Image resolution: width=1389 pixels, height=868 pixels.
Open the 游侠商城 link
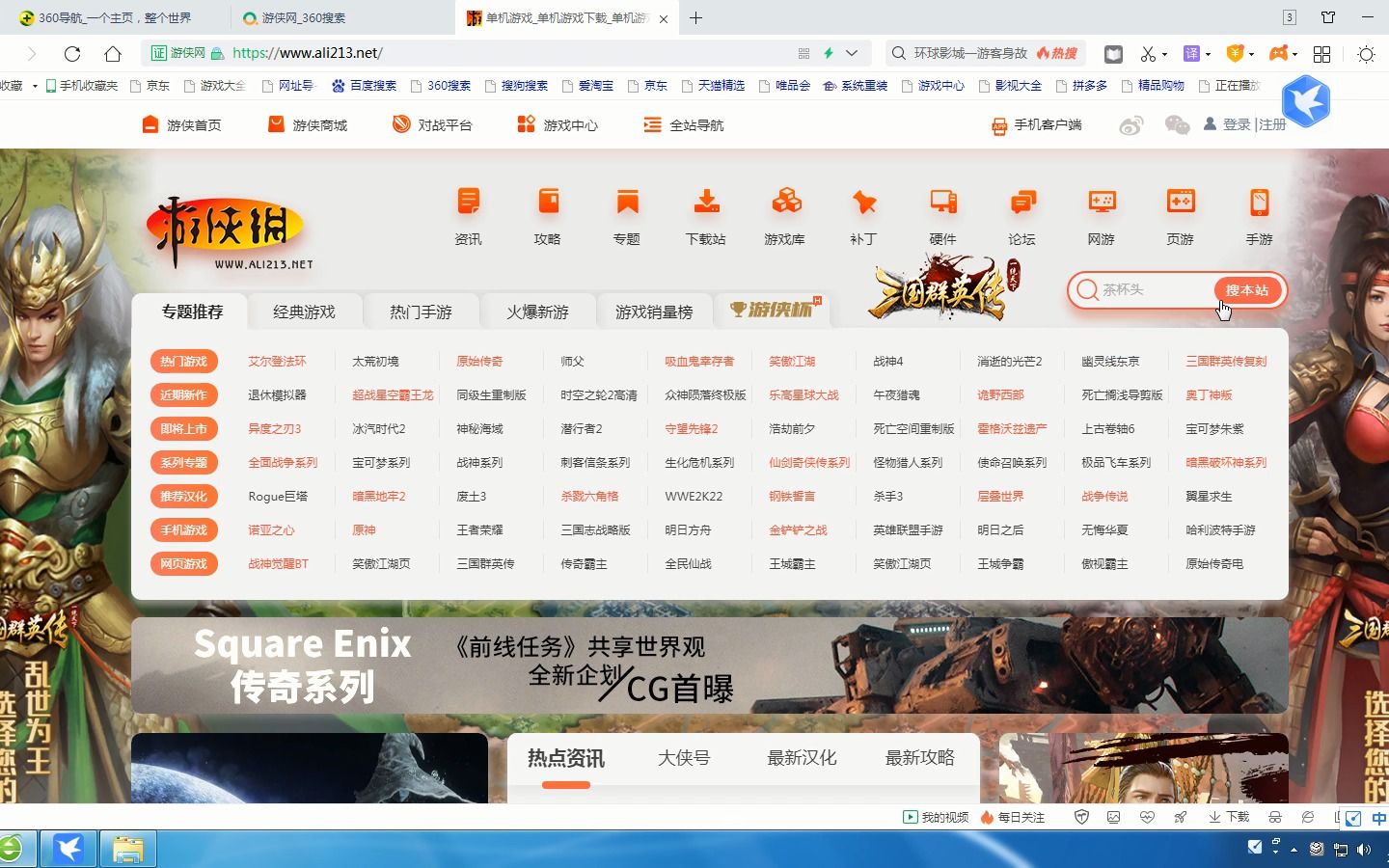pos(308,124)
